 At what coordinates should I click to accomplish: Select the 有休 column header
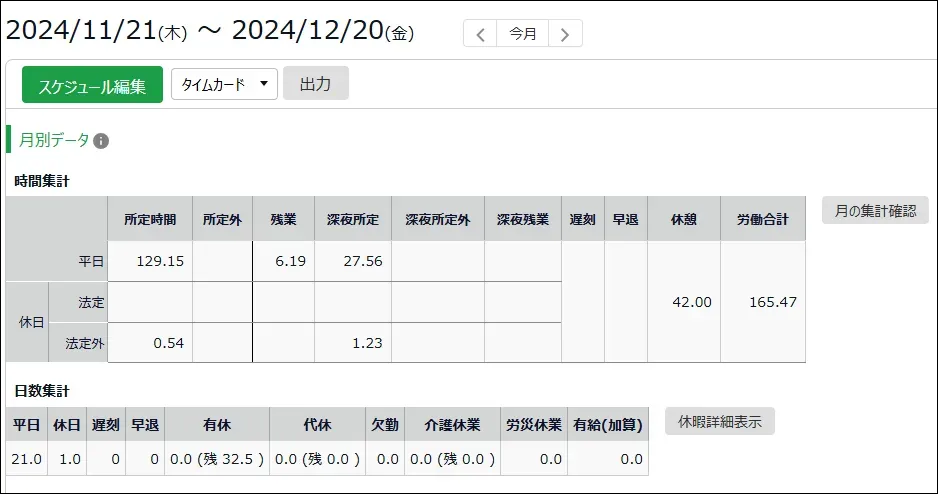tap(217, 425)
